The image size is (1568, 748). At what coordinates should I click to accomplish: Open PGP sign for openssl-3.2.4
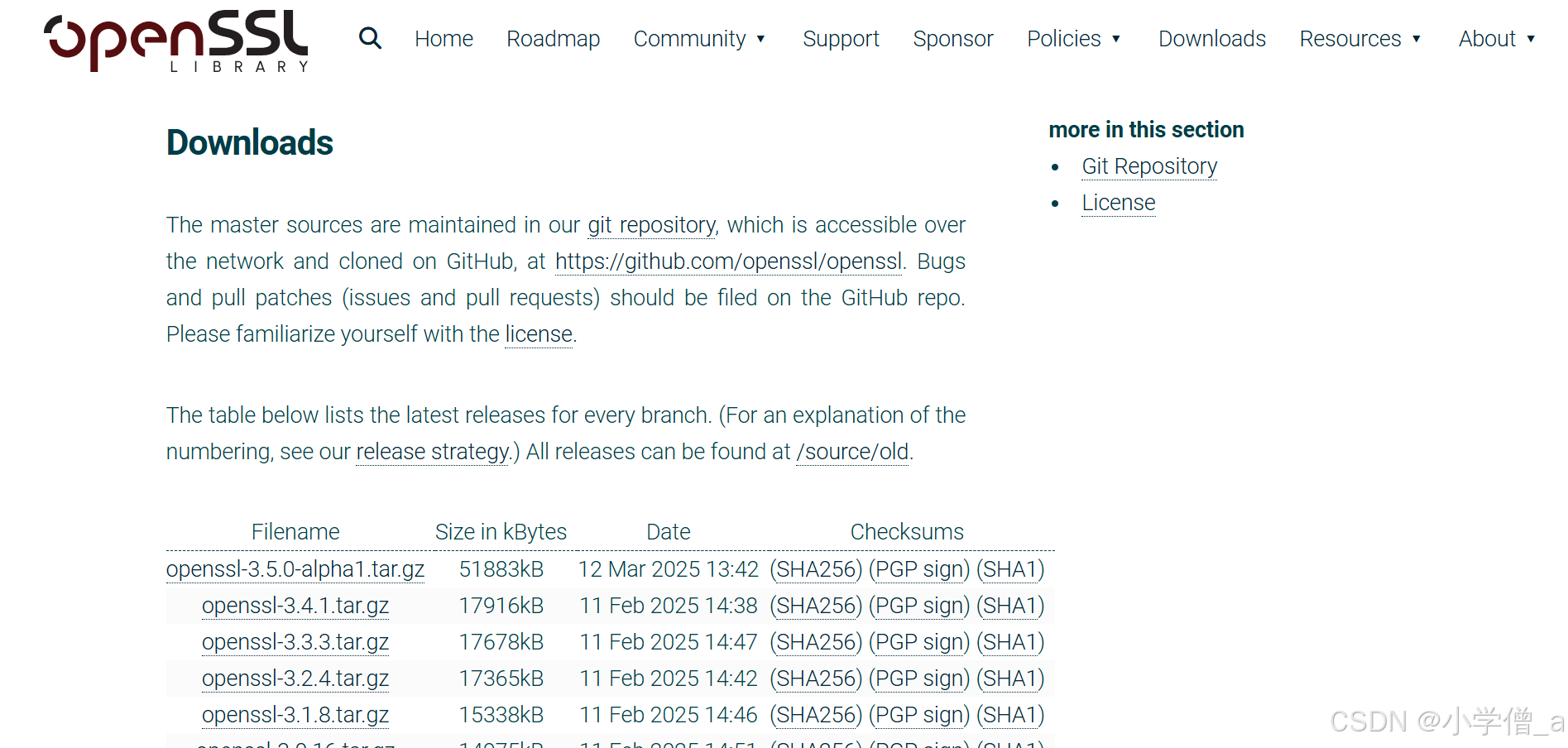tap(918, 678)
